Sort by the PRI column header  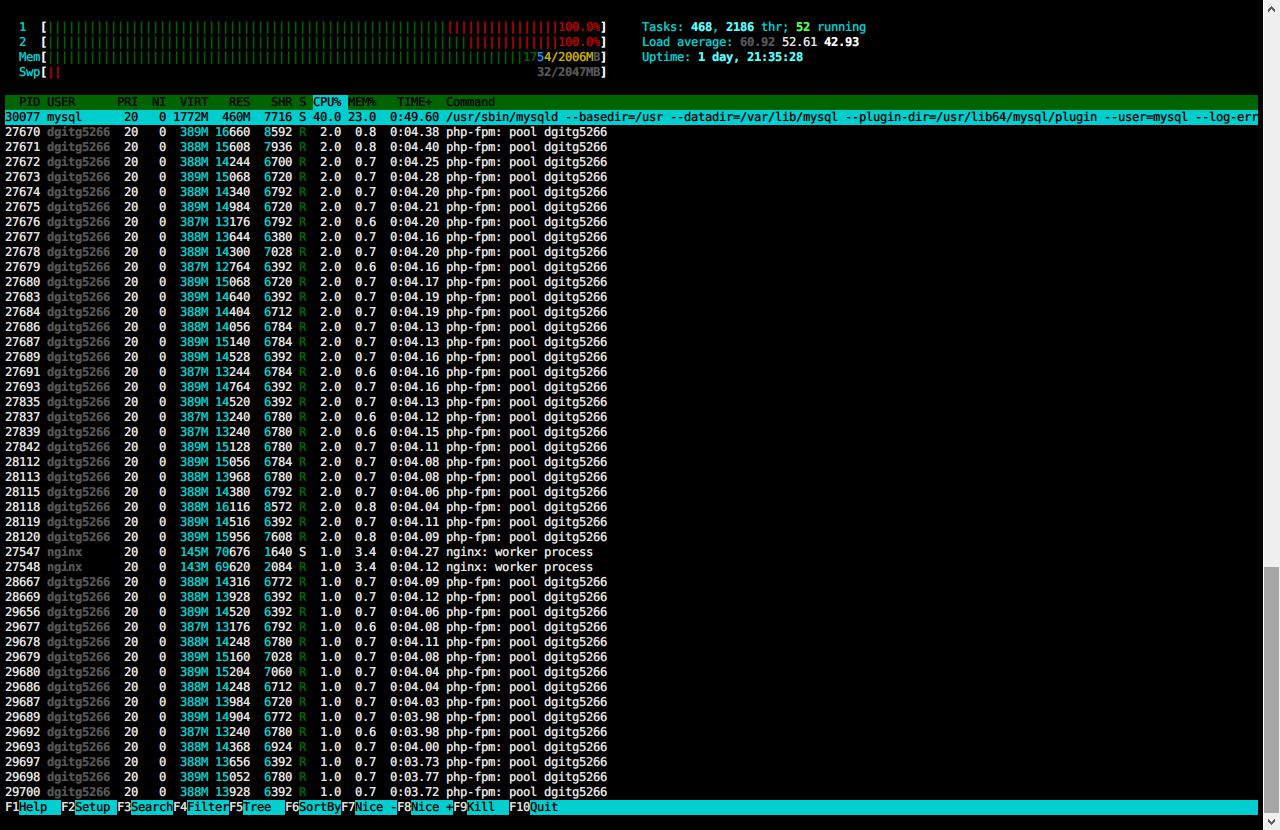point(128,102)
